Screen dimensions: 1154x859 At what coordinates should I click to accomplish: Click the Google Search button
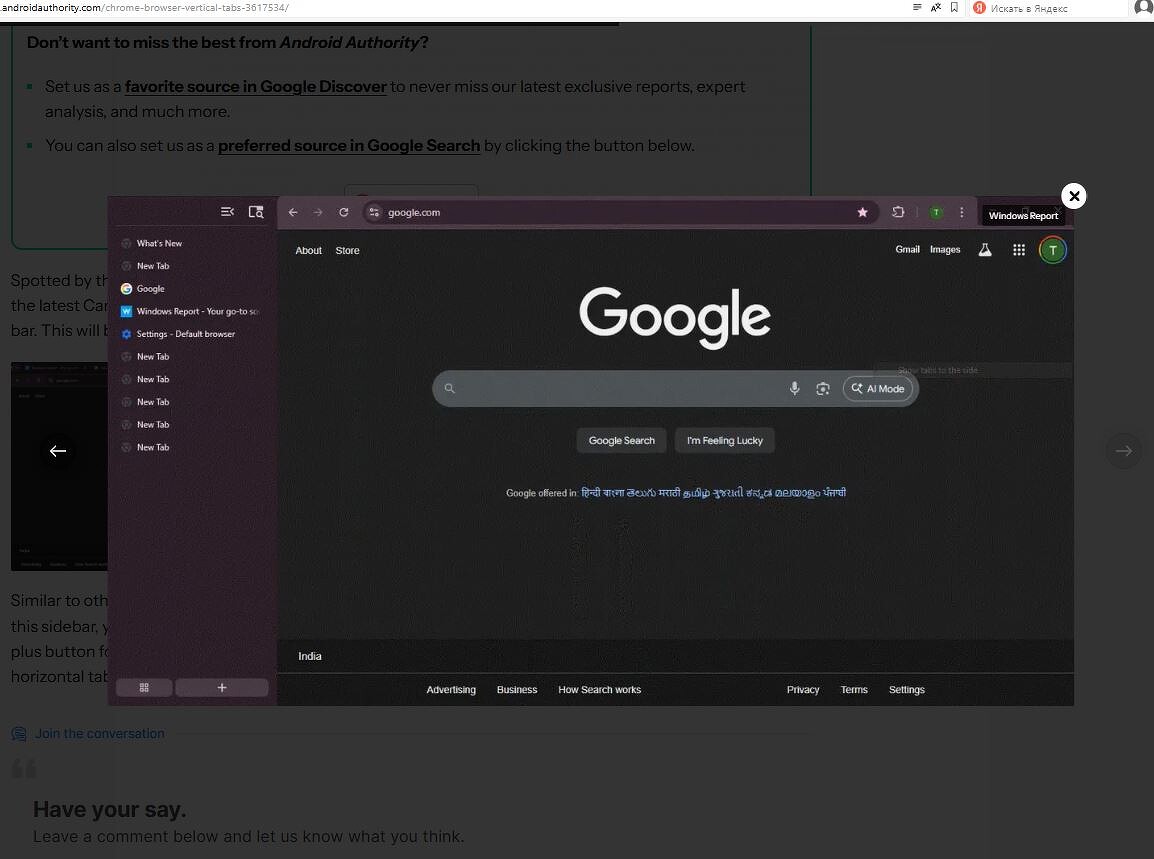click(x=621, y=441)
